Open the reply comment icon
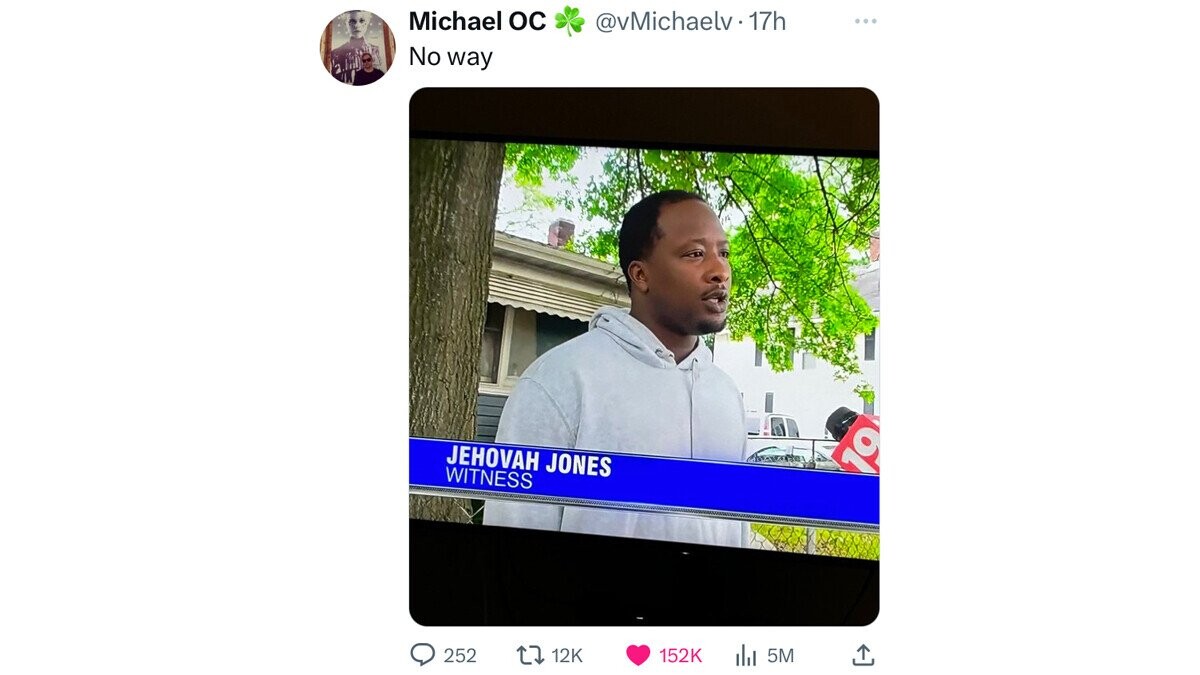 point(424,655)
